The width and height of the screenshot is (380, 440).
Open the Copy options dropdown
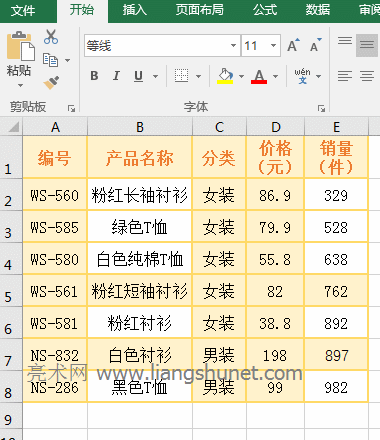67,60
